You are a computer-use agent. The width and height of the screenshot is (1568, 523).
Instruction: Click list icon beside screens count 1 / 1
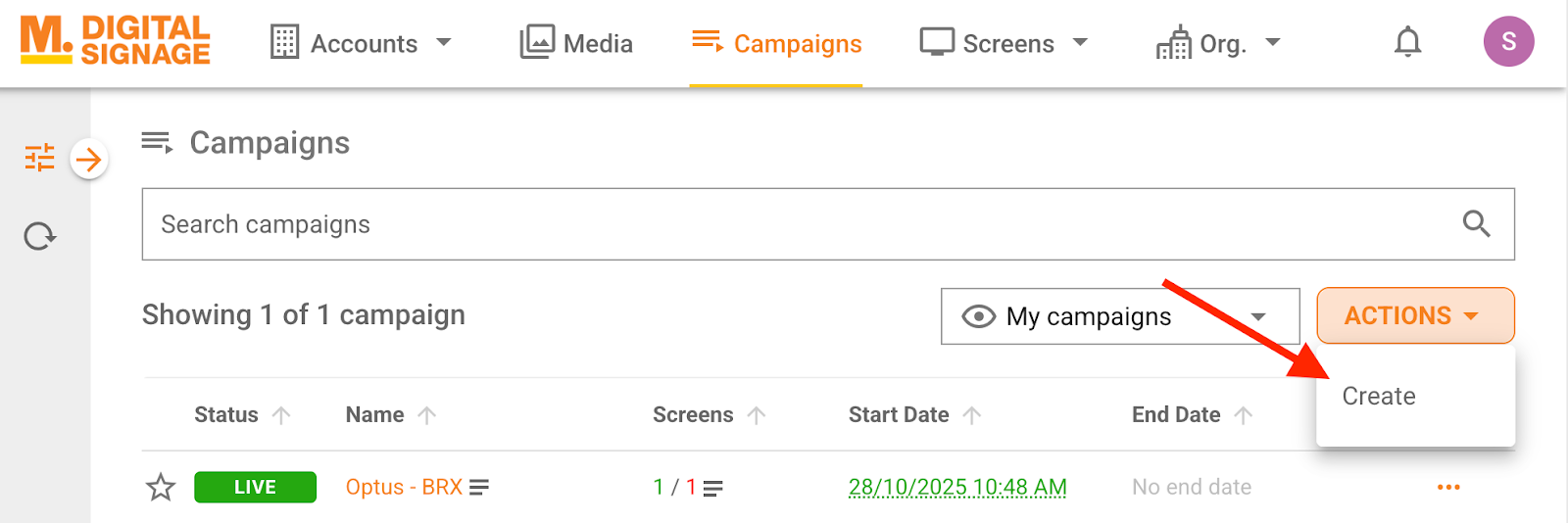click(x=713, y=488)
